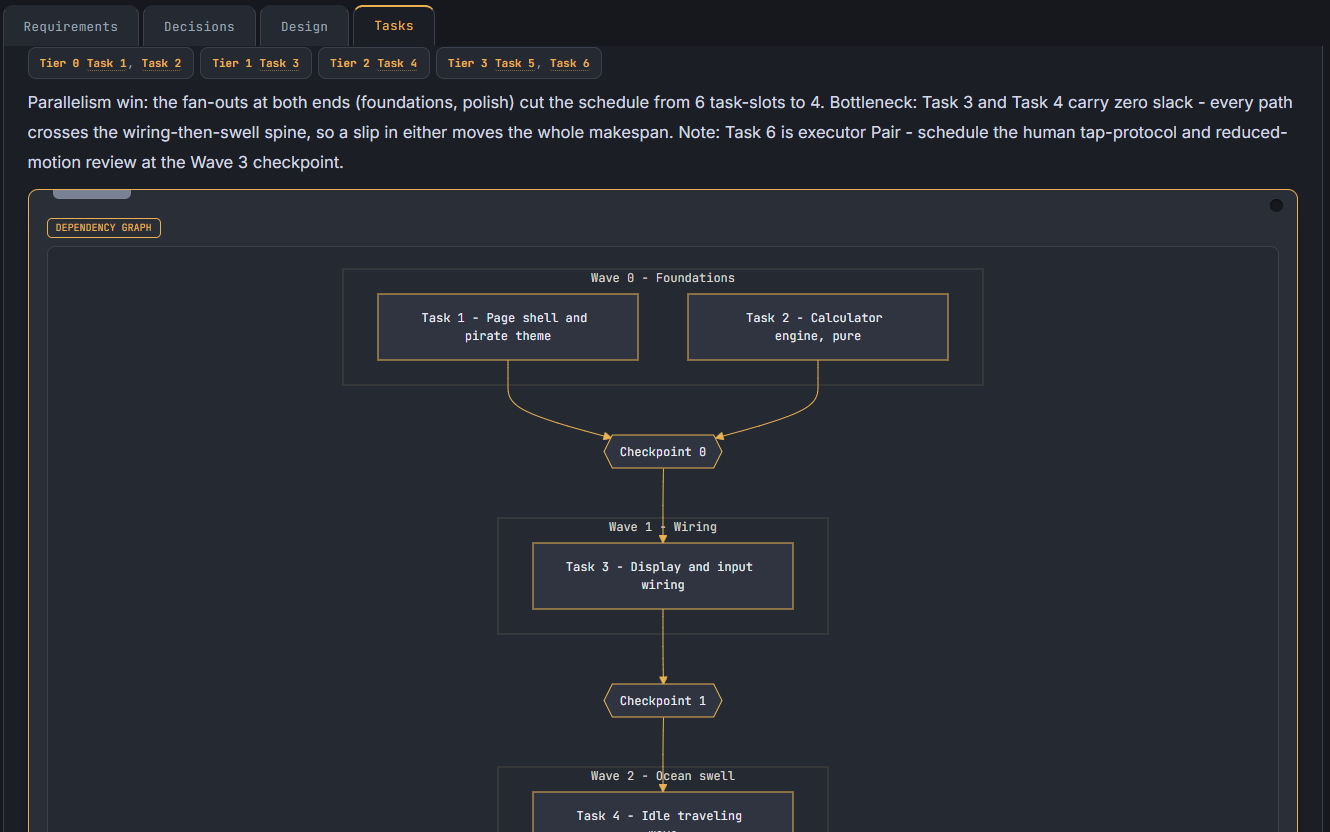This screenshot has width=1330, height=832.
Task: Click the 'Parallelism win' paragraph text
Action: 660,132
